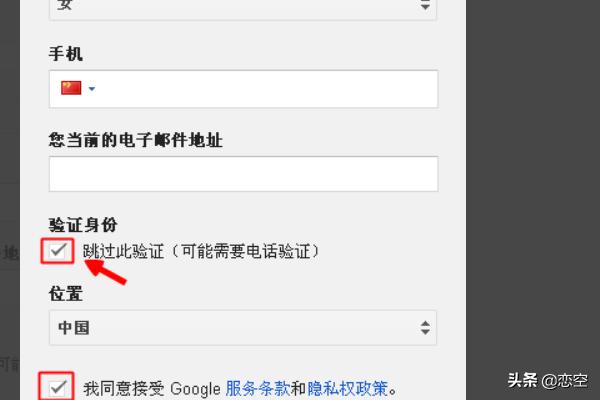Click the red arrow pointing at checkbox
The height and width of the screenshot is (400, 600).
click(x=105, y=271)
